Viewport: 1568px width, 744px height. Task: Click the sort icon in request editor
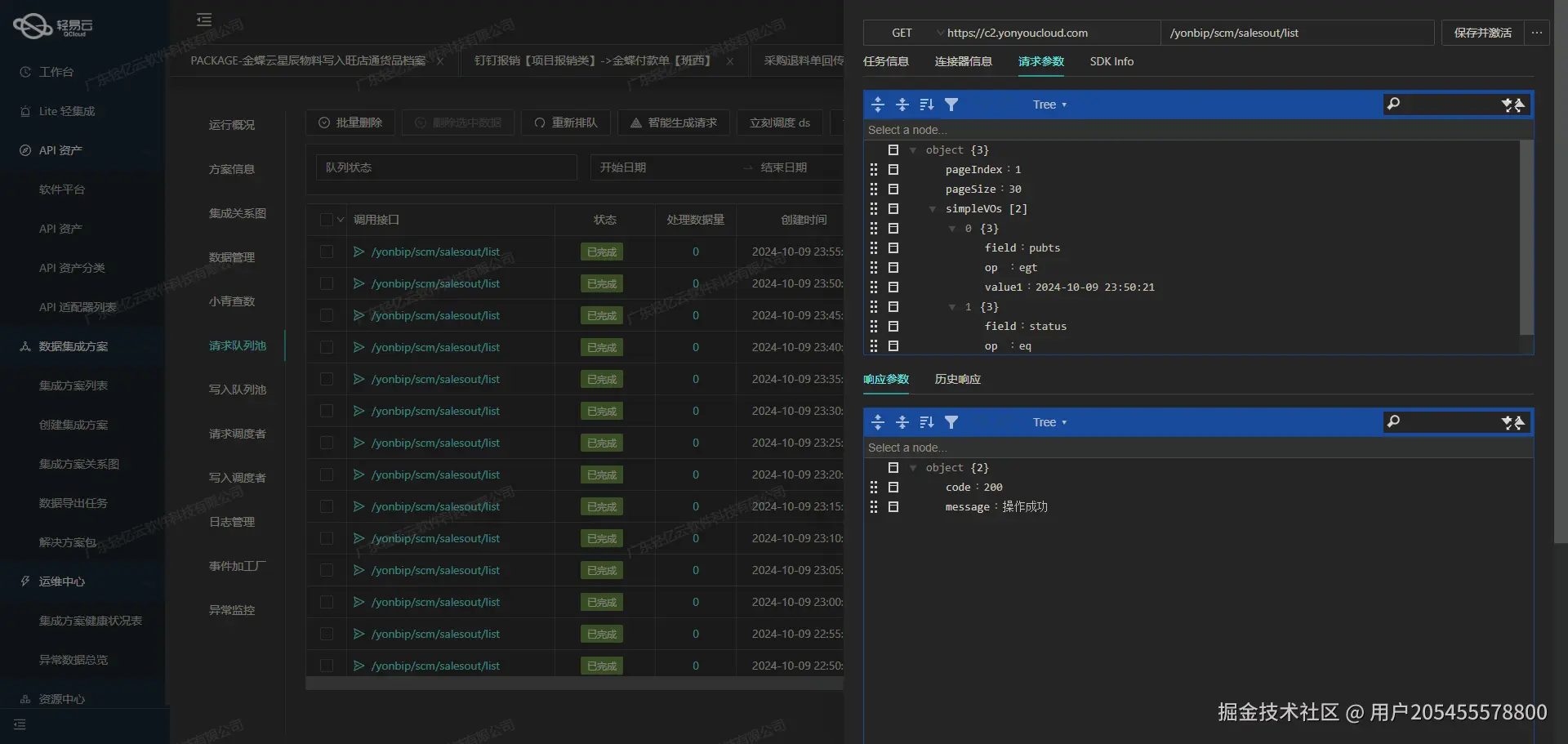click(x=926, y=105)
